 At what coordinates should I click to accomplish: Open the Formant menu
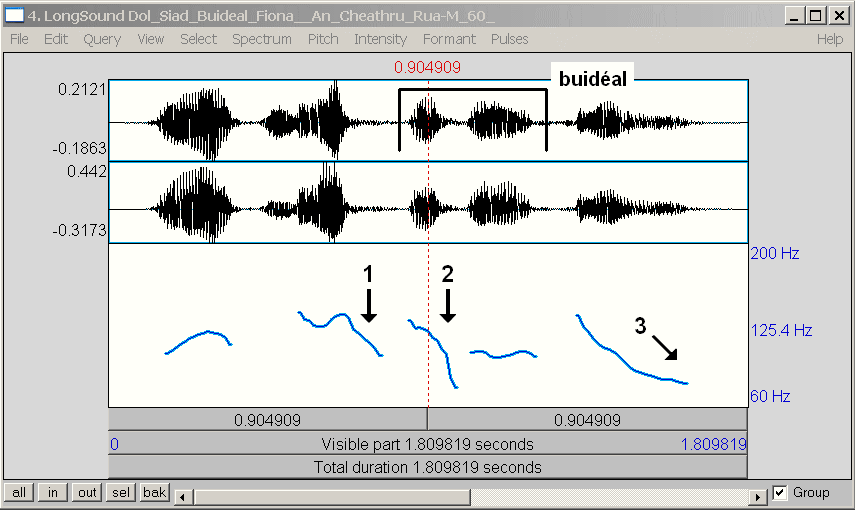pos(449,39)
